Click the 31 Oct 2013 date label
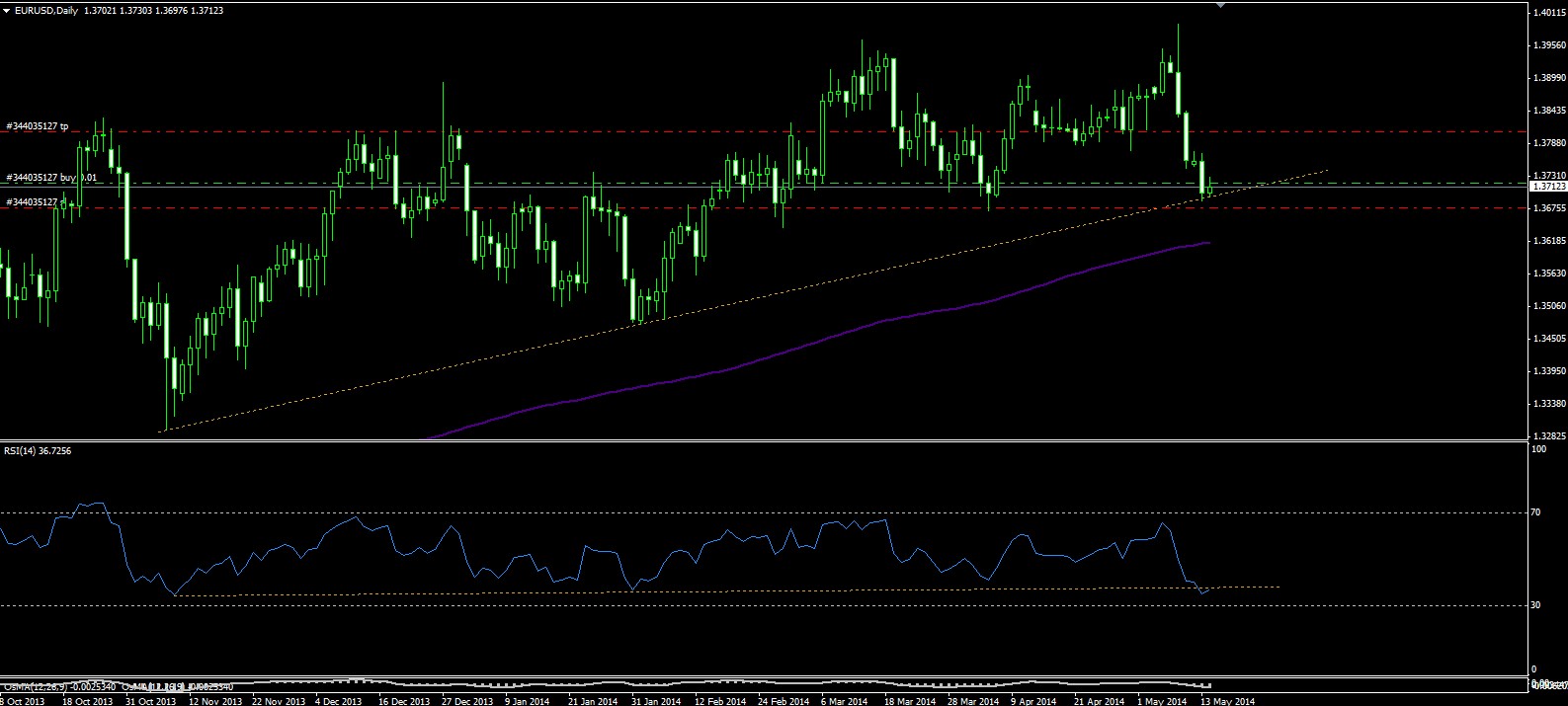Image resolution: width=1568 pixels, height=706 pixels. tap(149, 701)
